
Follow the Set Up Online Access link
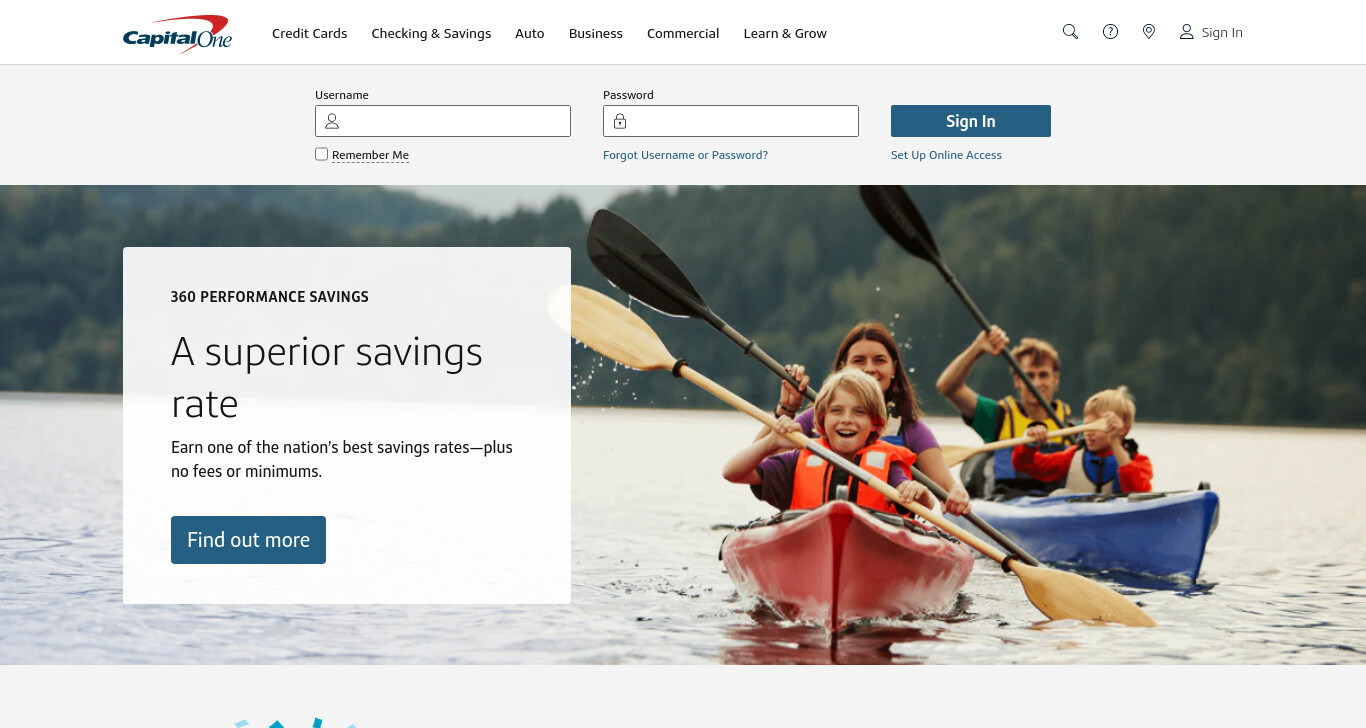[946, 155]
